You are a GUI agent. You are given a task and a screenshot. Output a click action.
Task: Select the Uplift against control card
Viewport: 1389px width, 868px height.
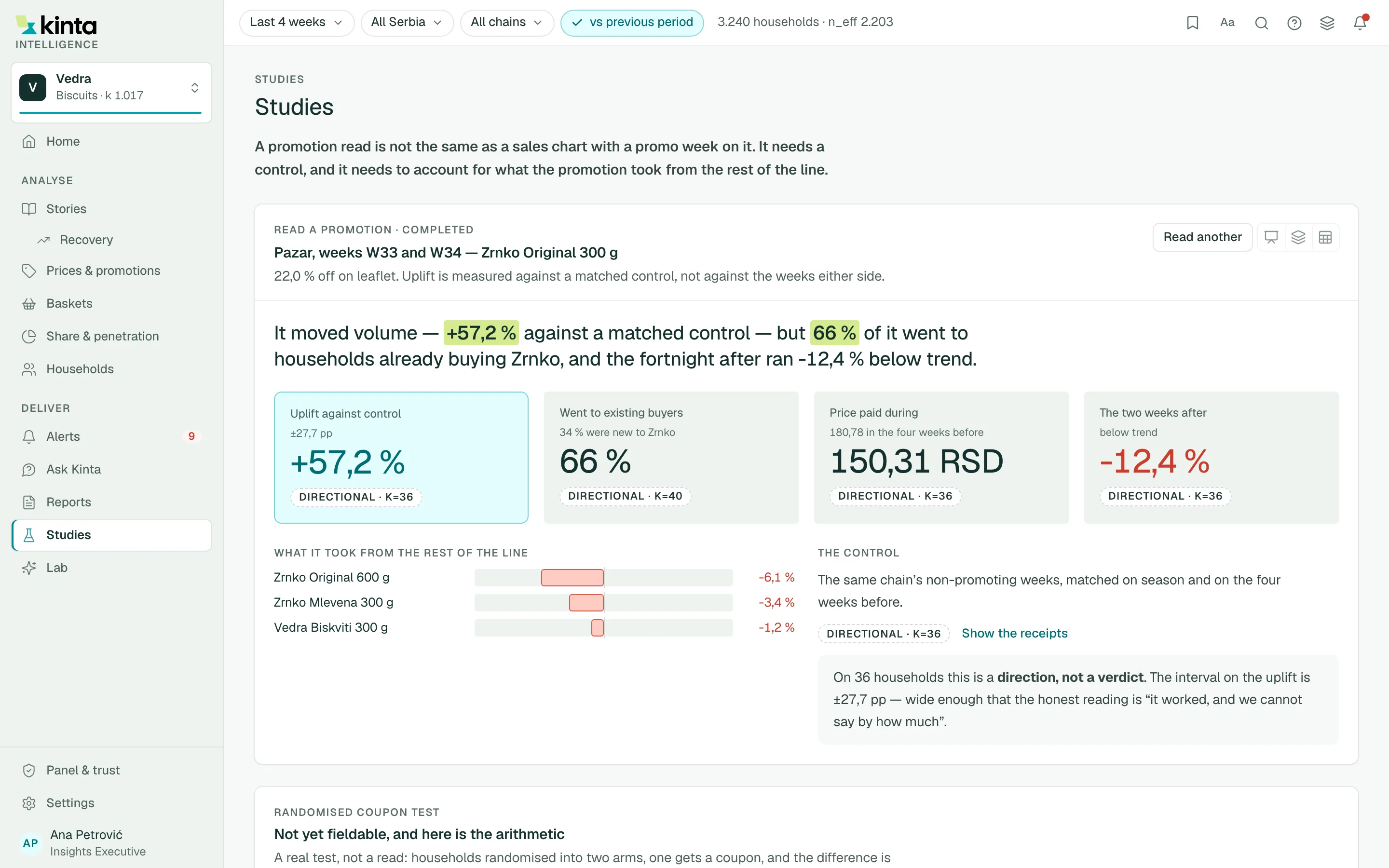point(401,458)
